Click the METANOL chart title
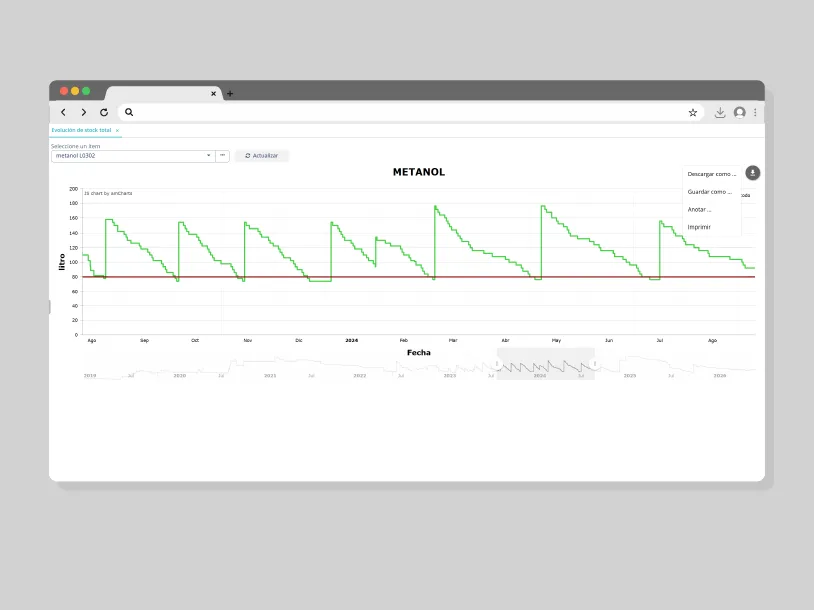Screen dimensions: 814x610 coord(418,172)
